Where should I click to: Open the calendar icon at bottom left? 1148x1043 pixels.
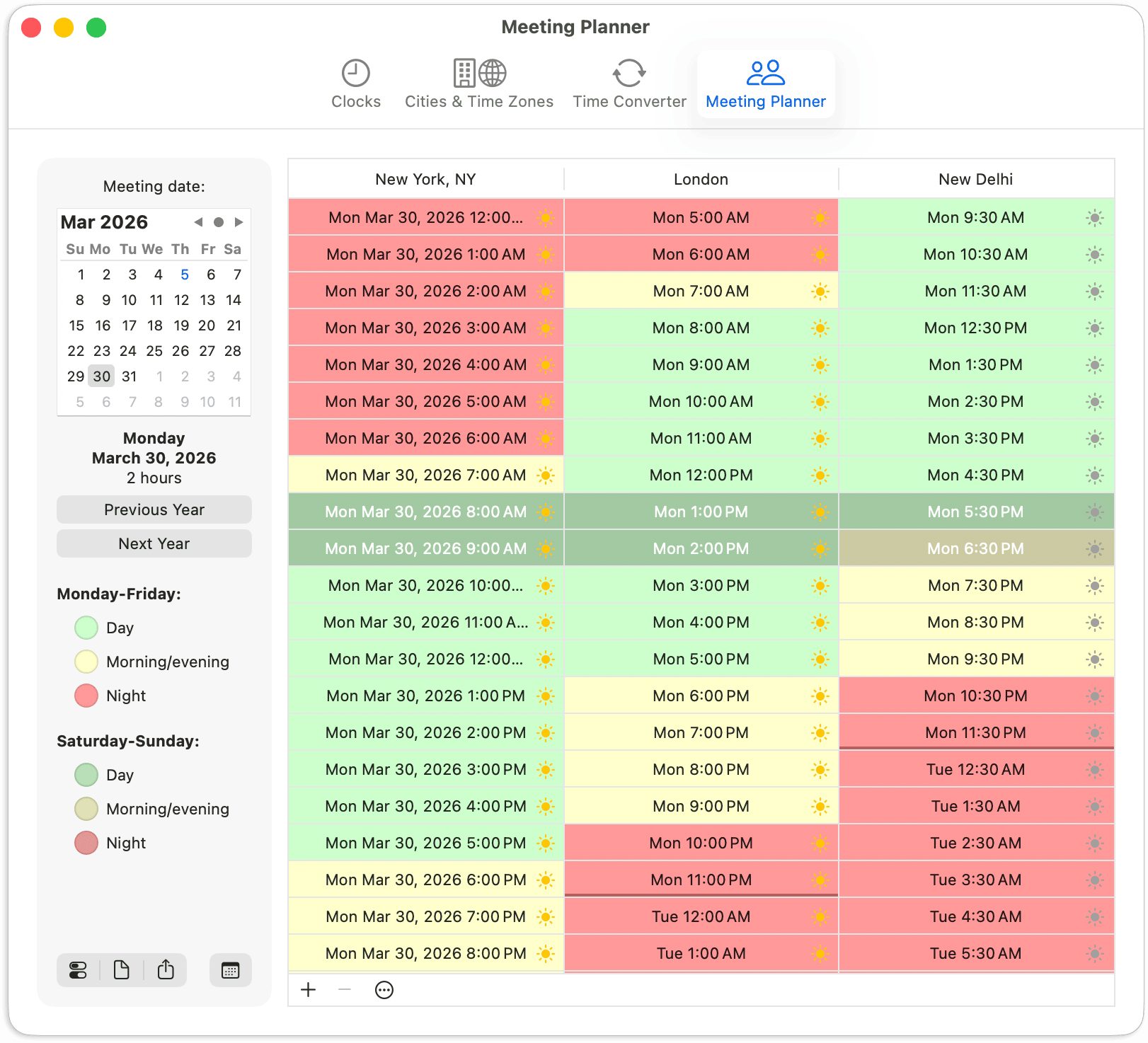[230, 970]
